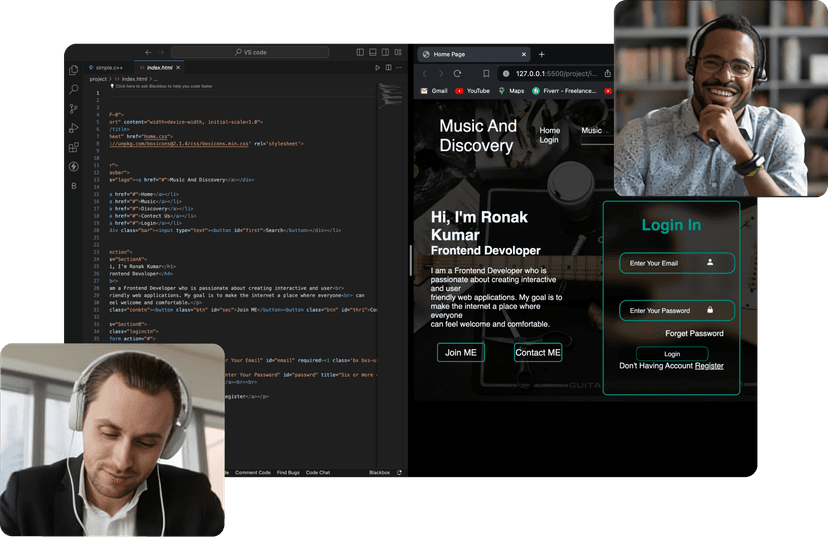Viewport: 828px width, 537px height.
Task: Toggle the primary sidebar layout icon
Action: point(360,52)
